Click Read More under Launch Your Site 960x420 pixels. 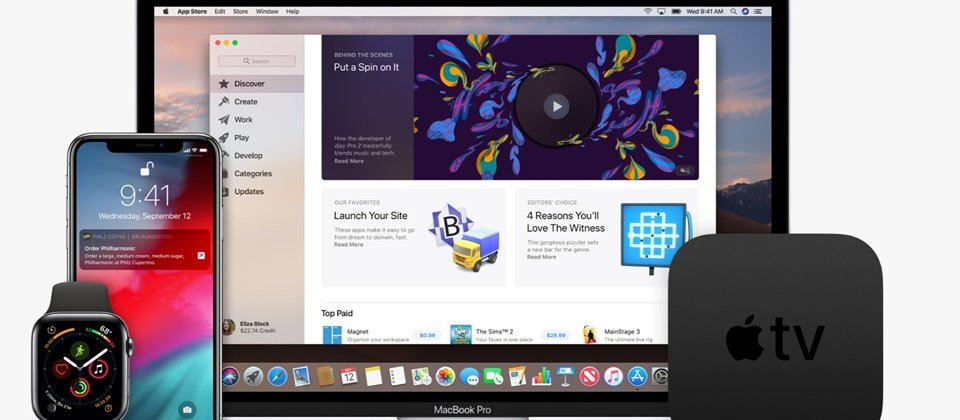coord(348,244)
